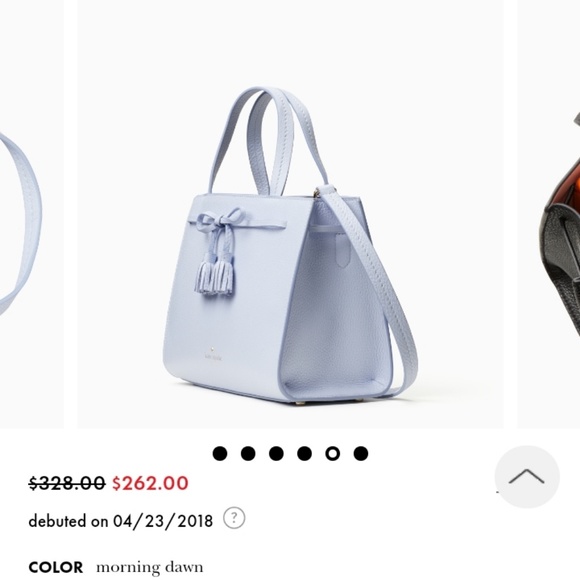The width and height of the screenshot is (580, 580).
Task: Select the sixth carousel dot indicator
Action: click(x=361, y=453)
